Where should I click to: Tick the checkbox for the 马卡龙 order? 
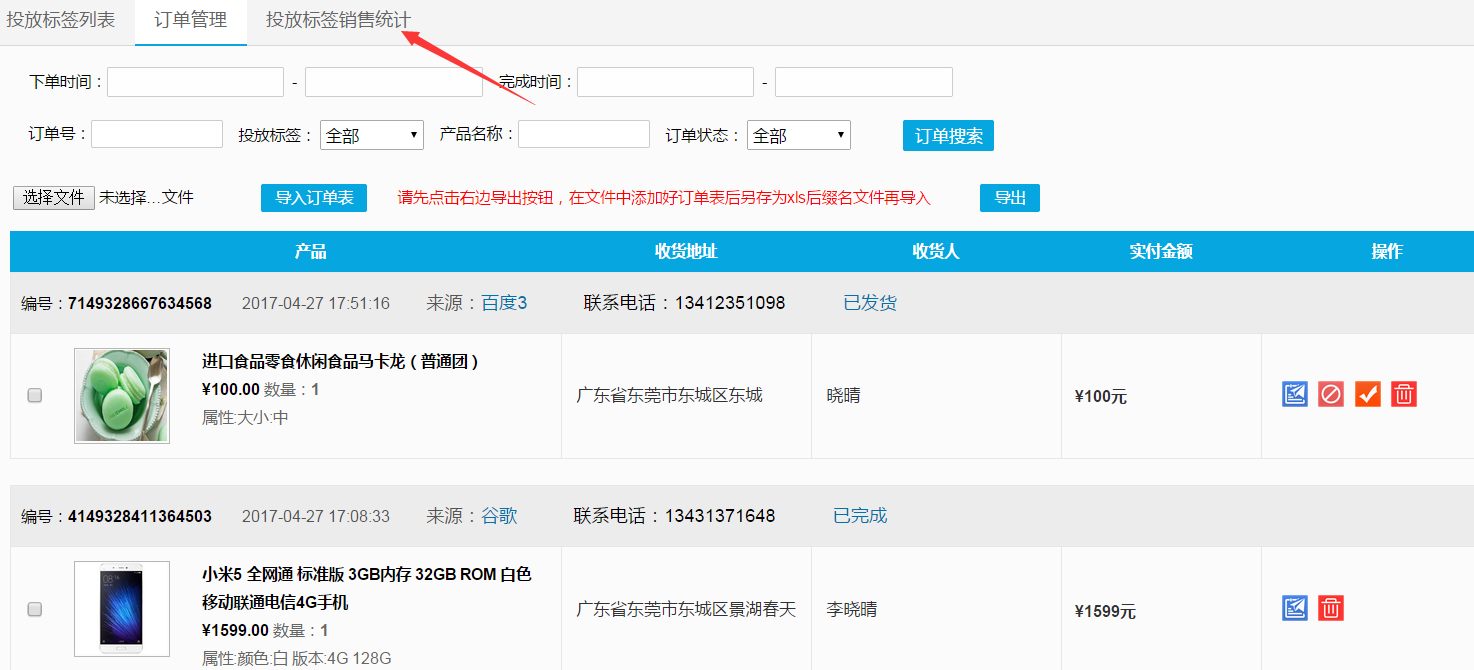35,396
